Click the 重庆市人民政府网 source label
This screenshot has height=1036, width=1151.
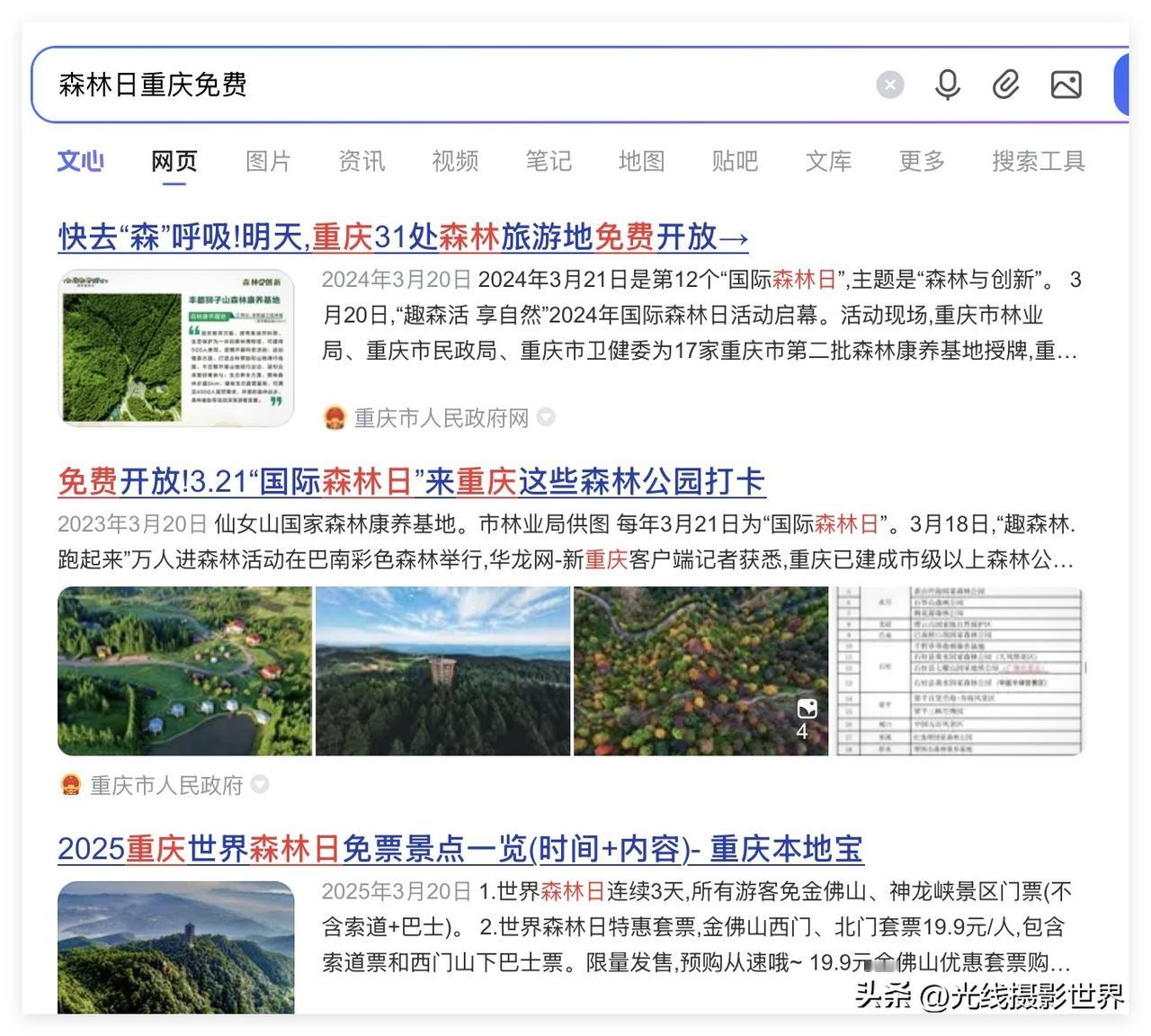442,418
